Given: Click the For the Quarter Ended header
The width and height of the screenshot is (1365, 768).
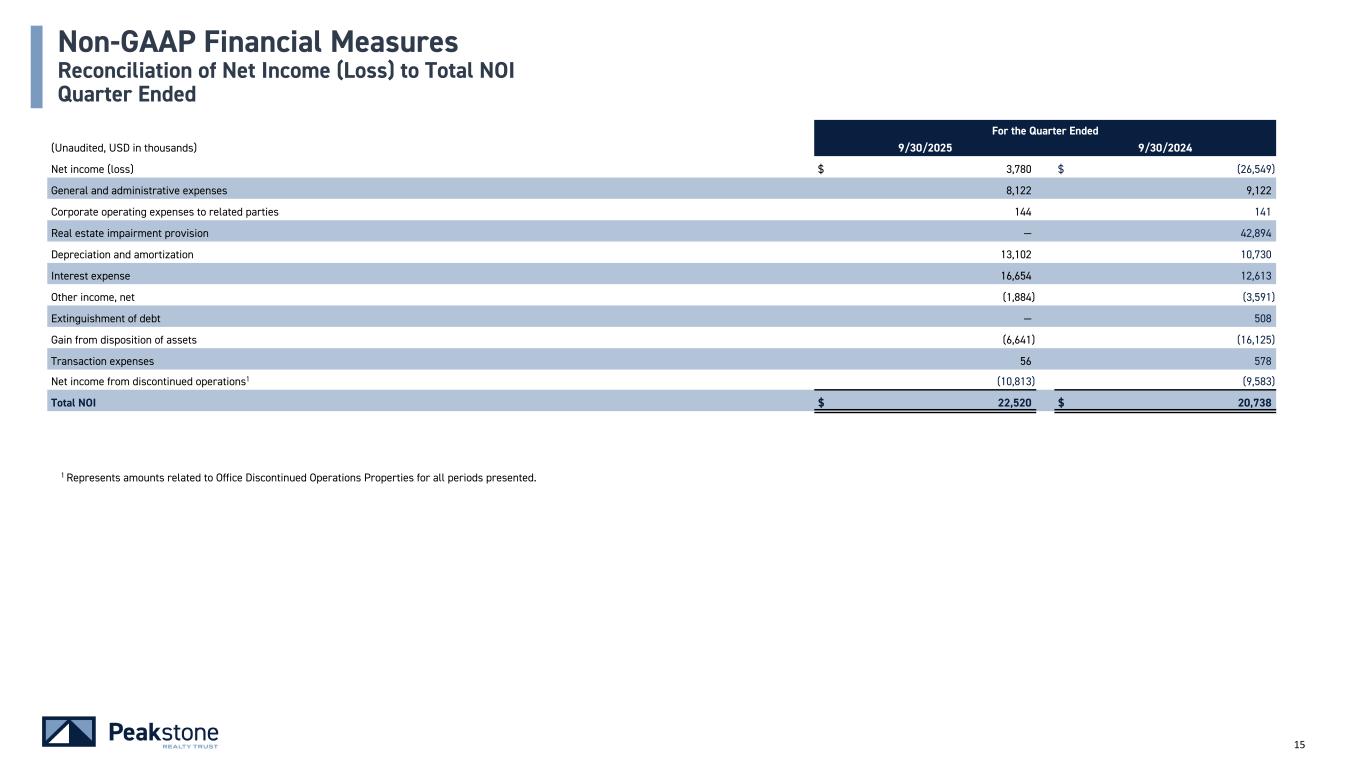Looking at the screenshot, I should 1045,131.
